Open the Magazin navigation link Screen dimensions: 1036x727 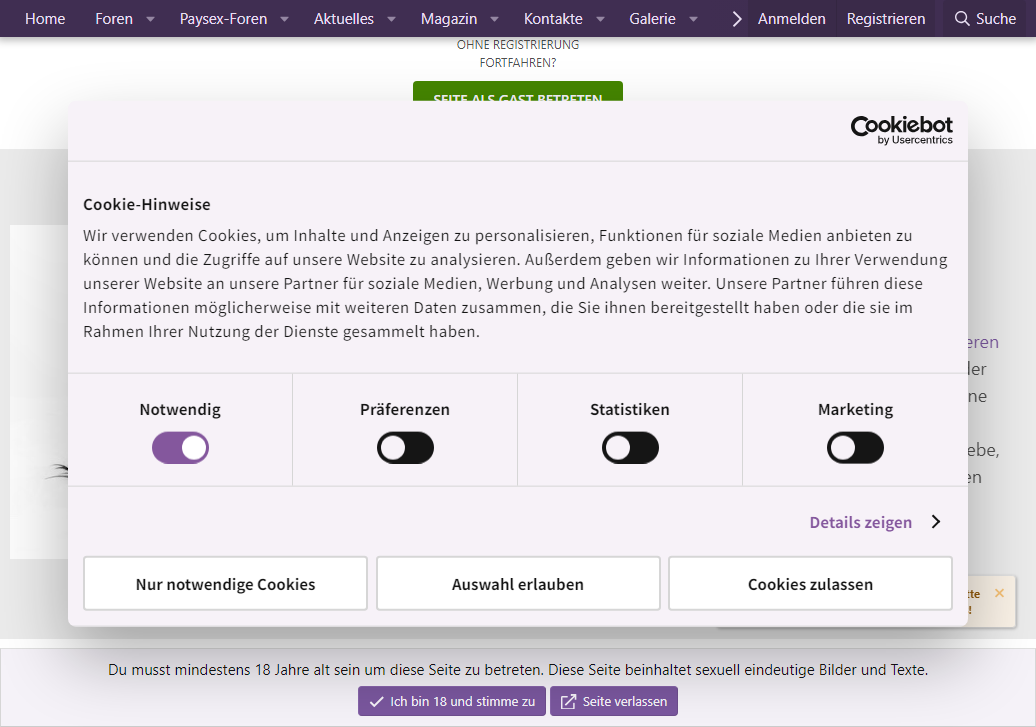449,19
